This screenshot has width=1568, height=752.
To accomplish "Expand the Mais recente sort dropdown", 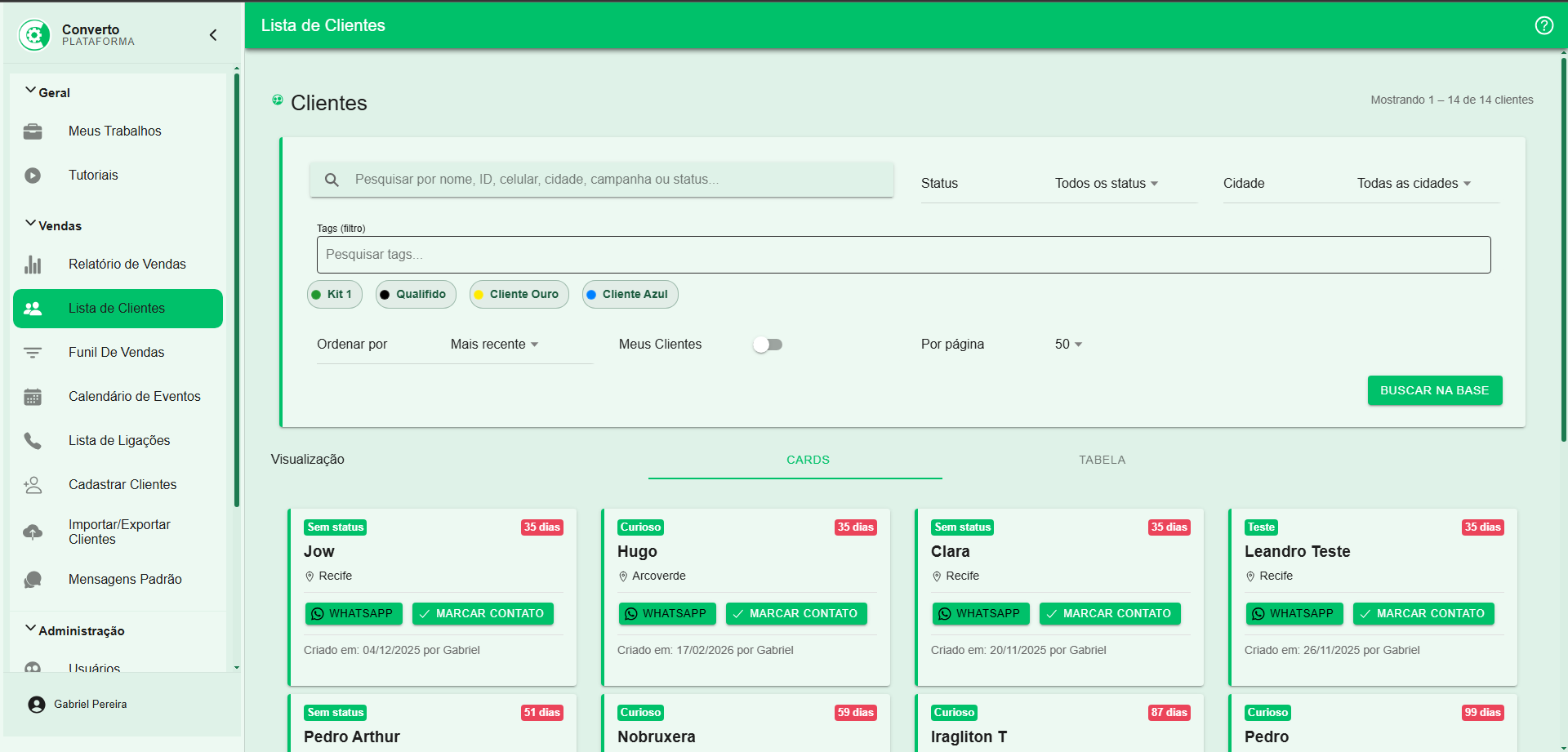I will (x=494, y=345).
